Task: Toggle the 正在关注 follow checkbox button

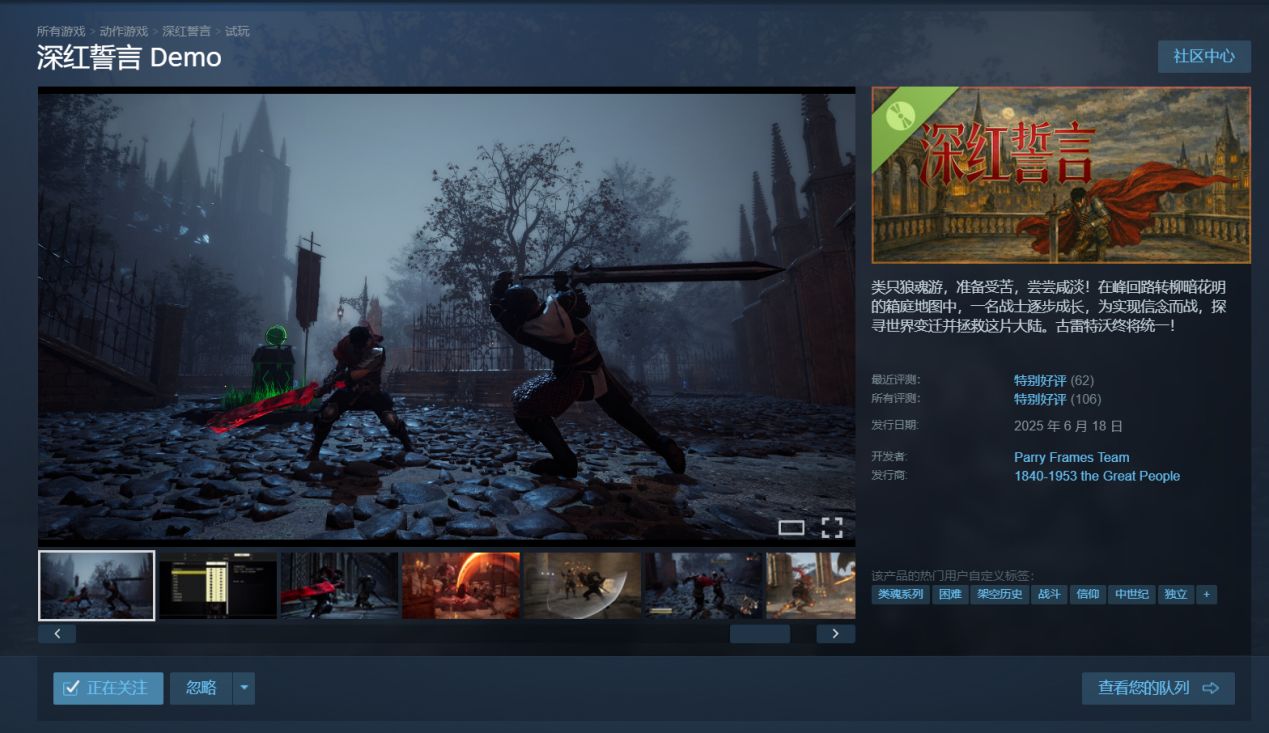Action: click(x=108, y=688)
